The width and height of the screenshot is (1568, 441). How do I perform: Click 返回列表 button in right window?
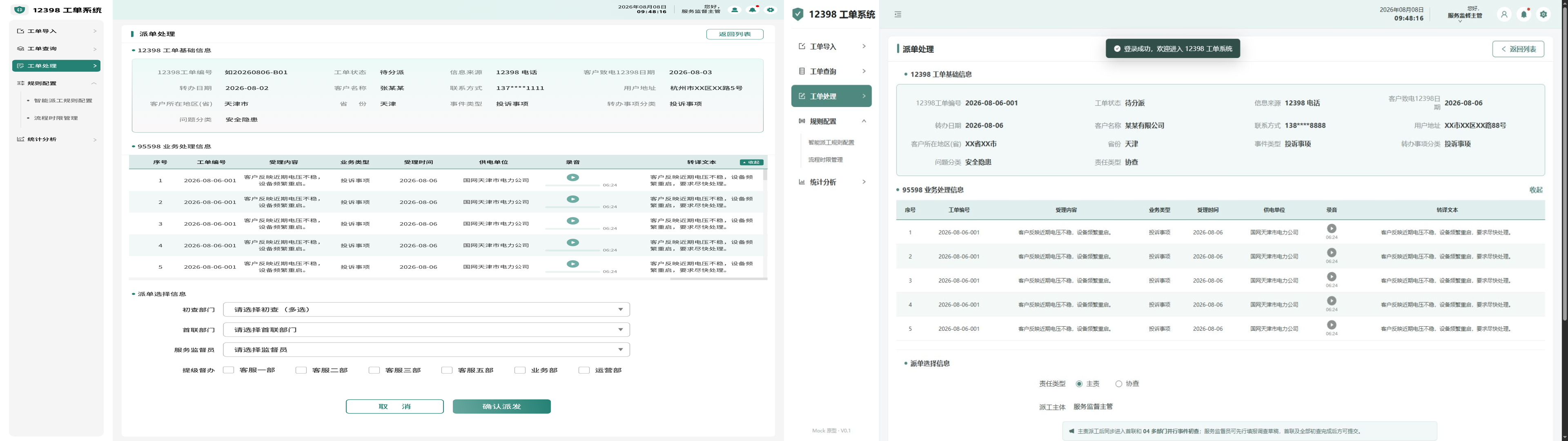[x=1517, y=49]
